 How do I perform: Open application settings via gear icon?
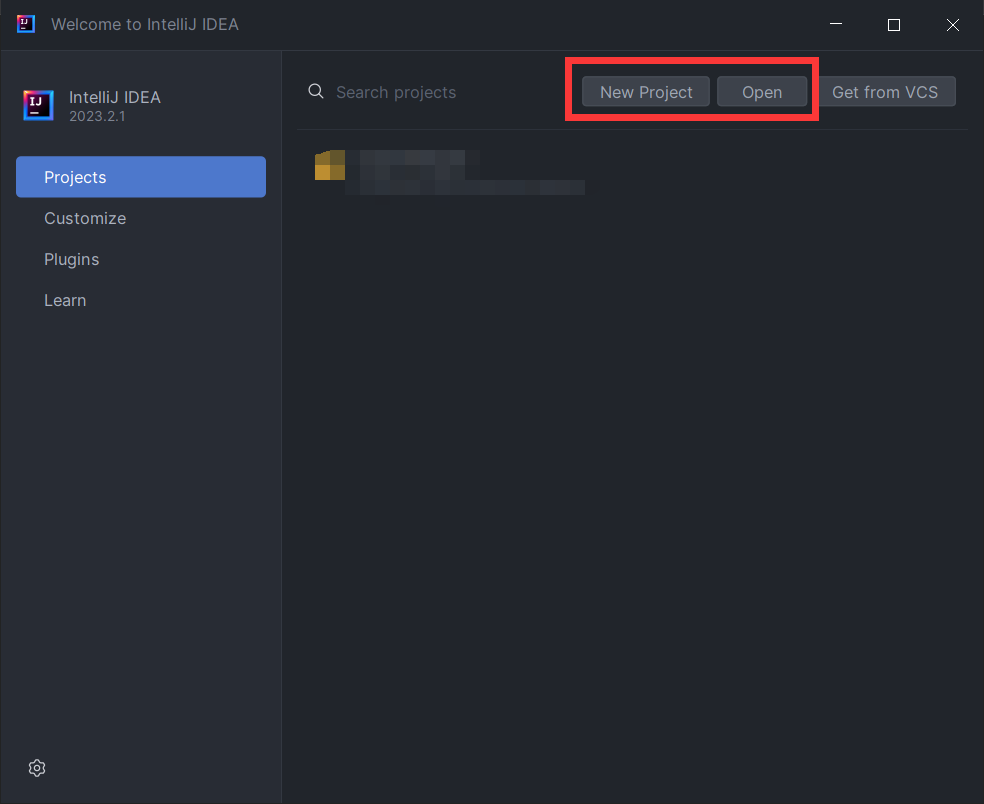pos(37,768)
